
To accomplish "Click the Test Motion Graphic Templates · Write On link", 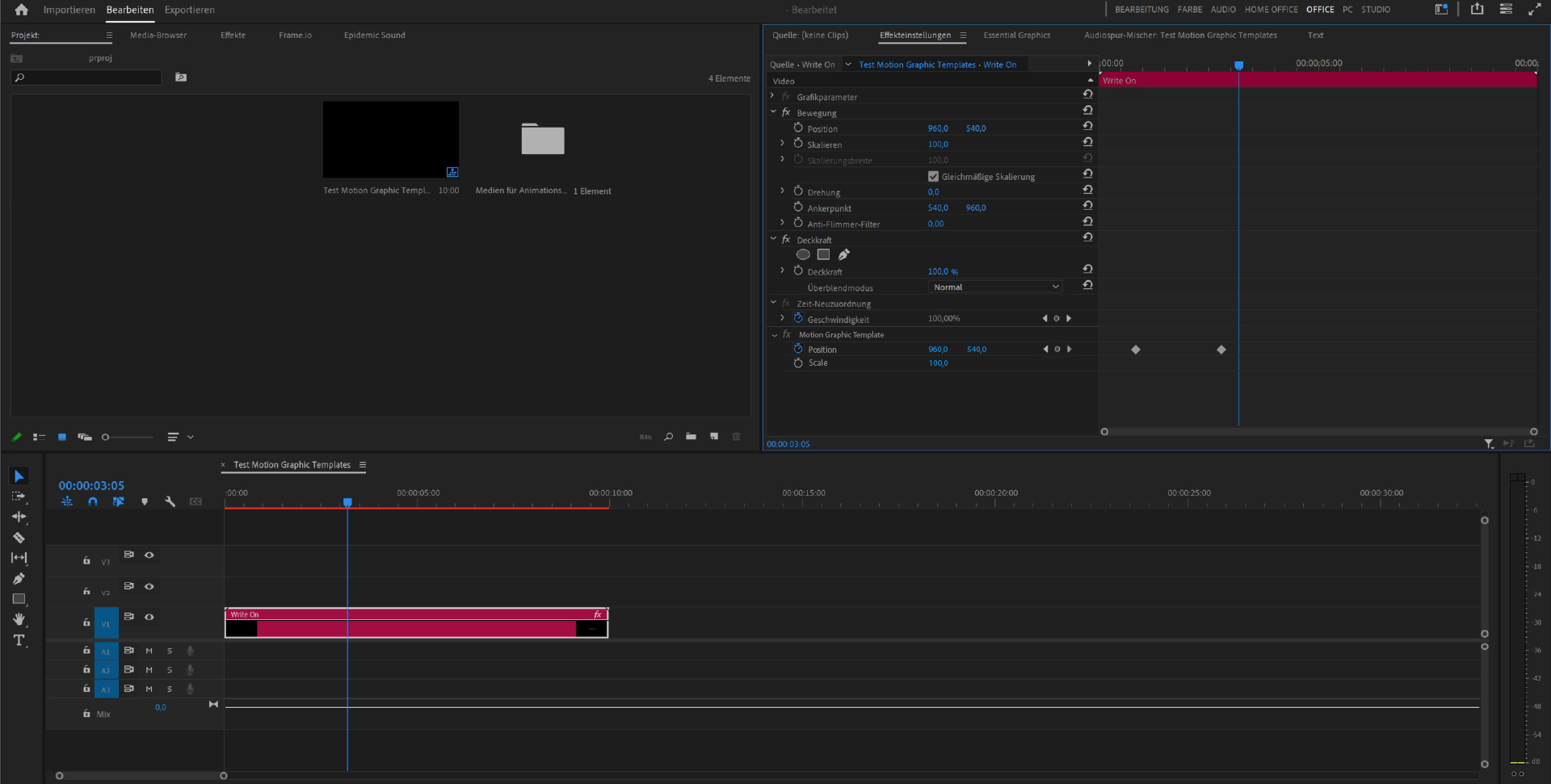I will pos(936,64).
